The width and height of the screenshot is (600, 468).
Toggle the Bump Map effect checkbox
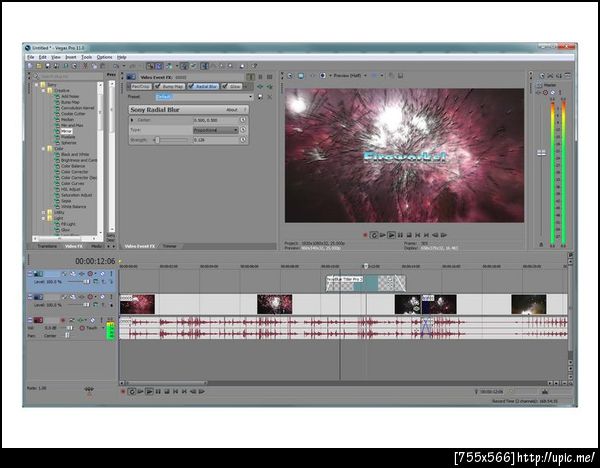(x=157, y=86)
